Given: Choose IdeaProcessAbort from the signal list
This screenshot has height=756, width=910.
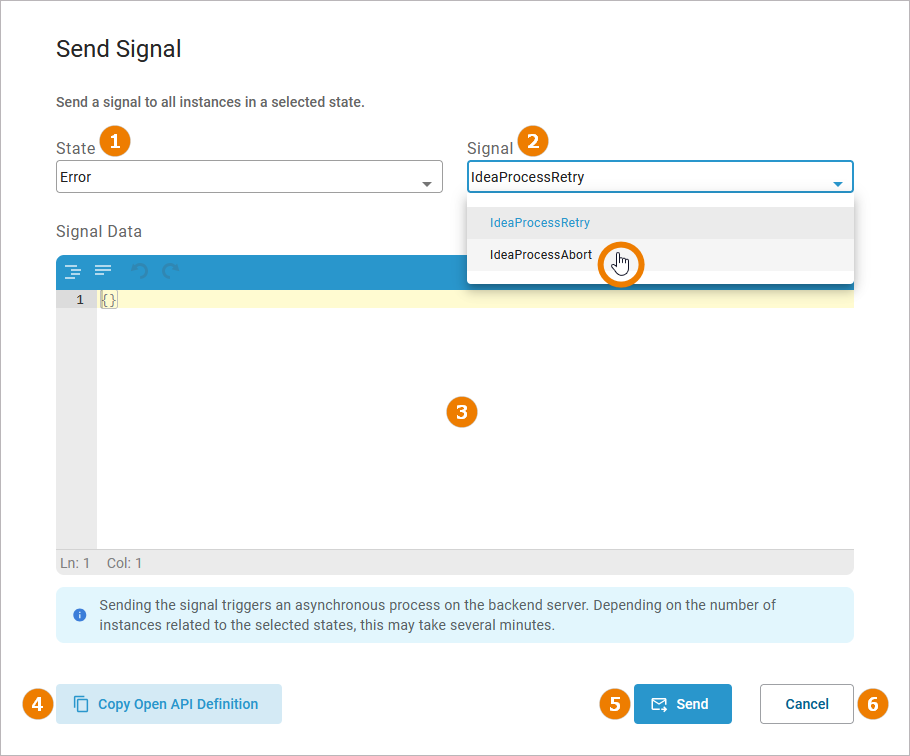Looking at the screenshot, I should [541, 255].
